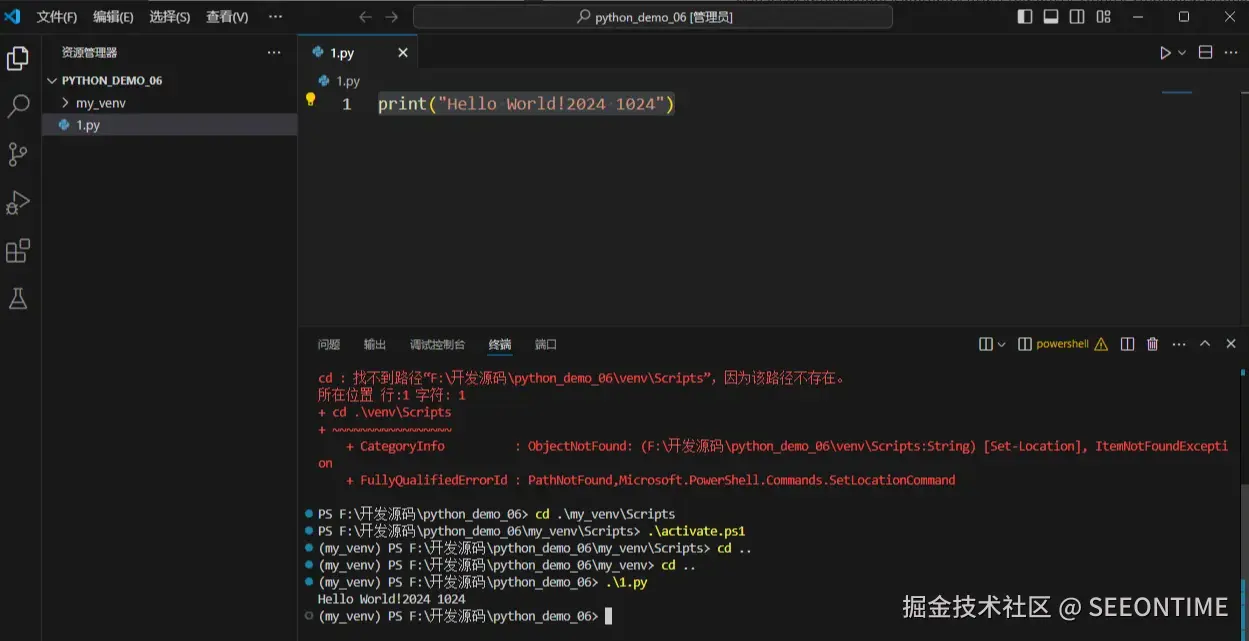Viewport: 1249px width, 641px height.
Task: Click the editor minimap
Action: click(x=1177, y=92)
